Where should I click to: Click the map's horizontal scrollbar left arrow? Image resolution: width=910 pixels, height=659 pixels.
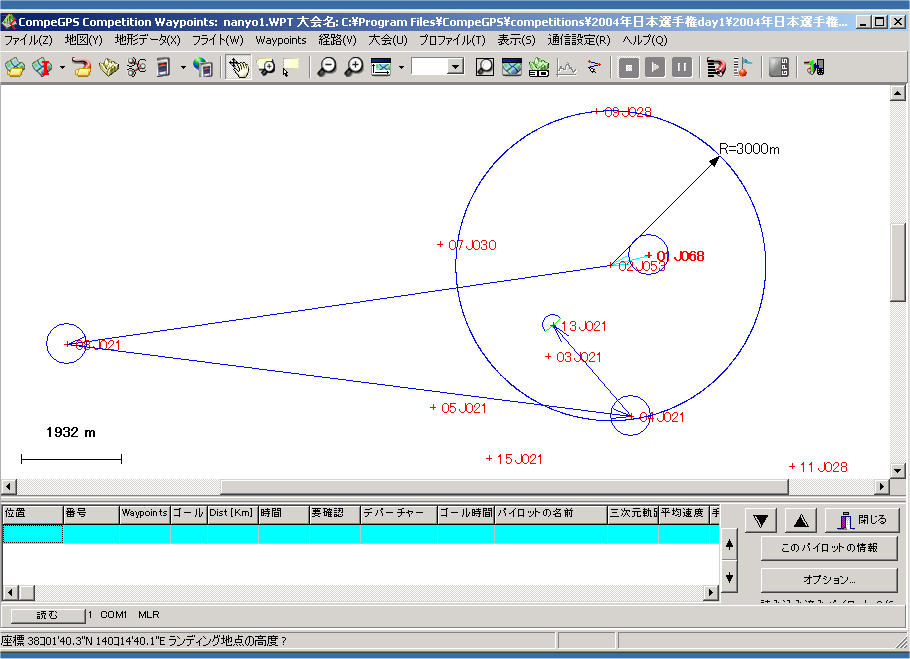[9, 486]
